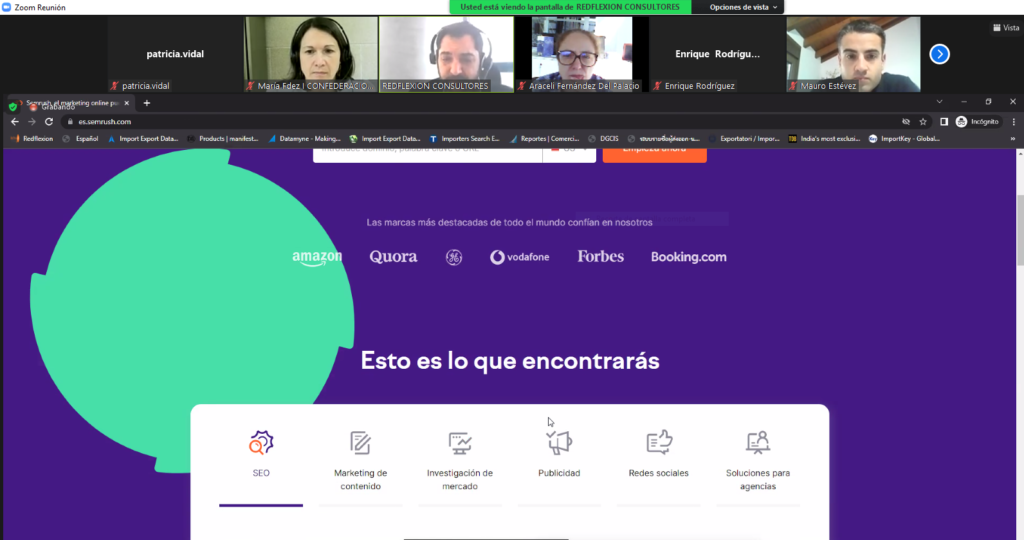Click the Vodafone brand logo
The image size is (1024, 540).
(520, 257)
